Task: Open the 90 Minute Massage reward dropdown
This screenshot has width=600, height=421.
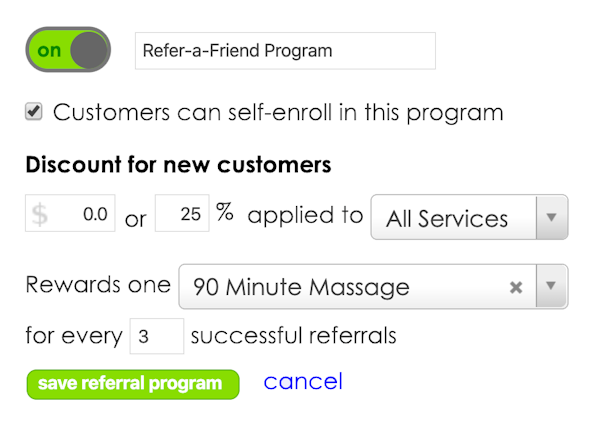Action: (340, 287)
